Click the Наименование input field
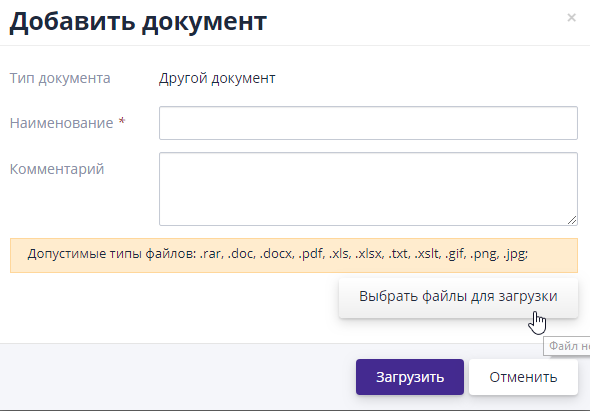Viewport: 590px width, 411px height. pos(368,123)
